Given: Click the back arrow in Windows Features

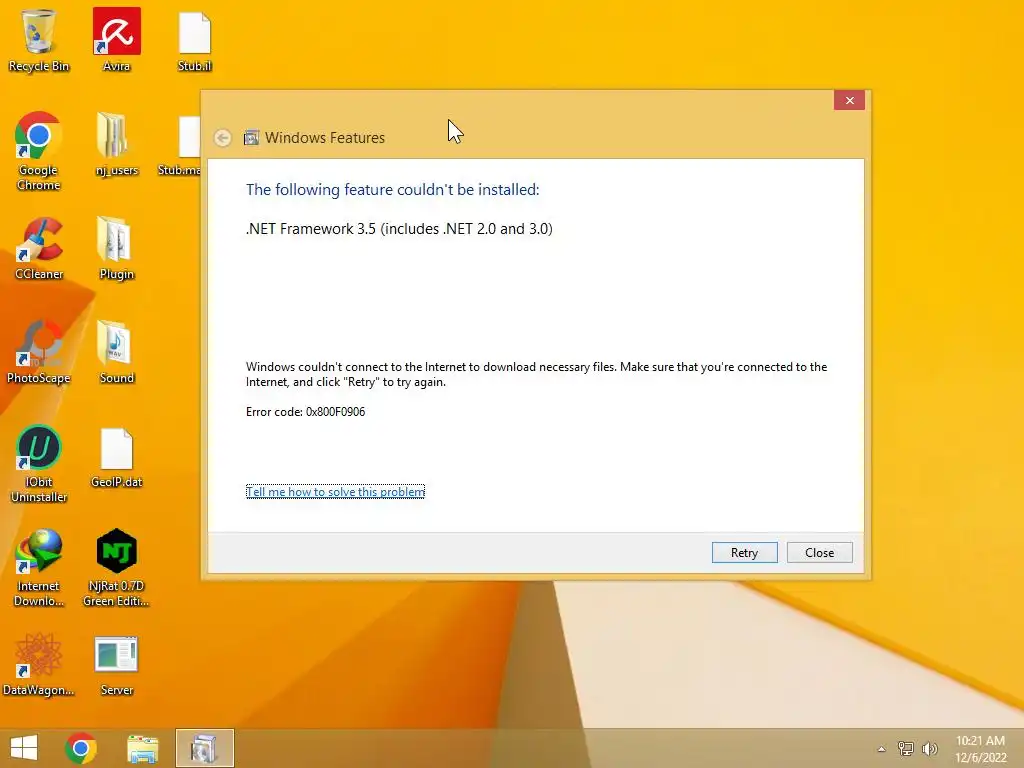Looking at the screenshot, I should [223, 138].
